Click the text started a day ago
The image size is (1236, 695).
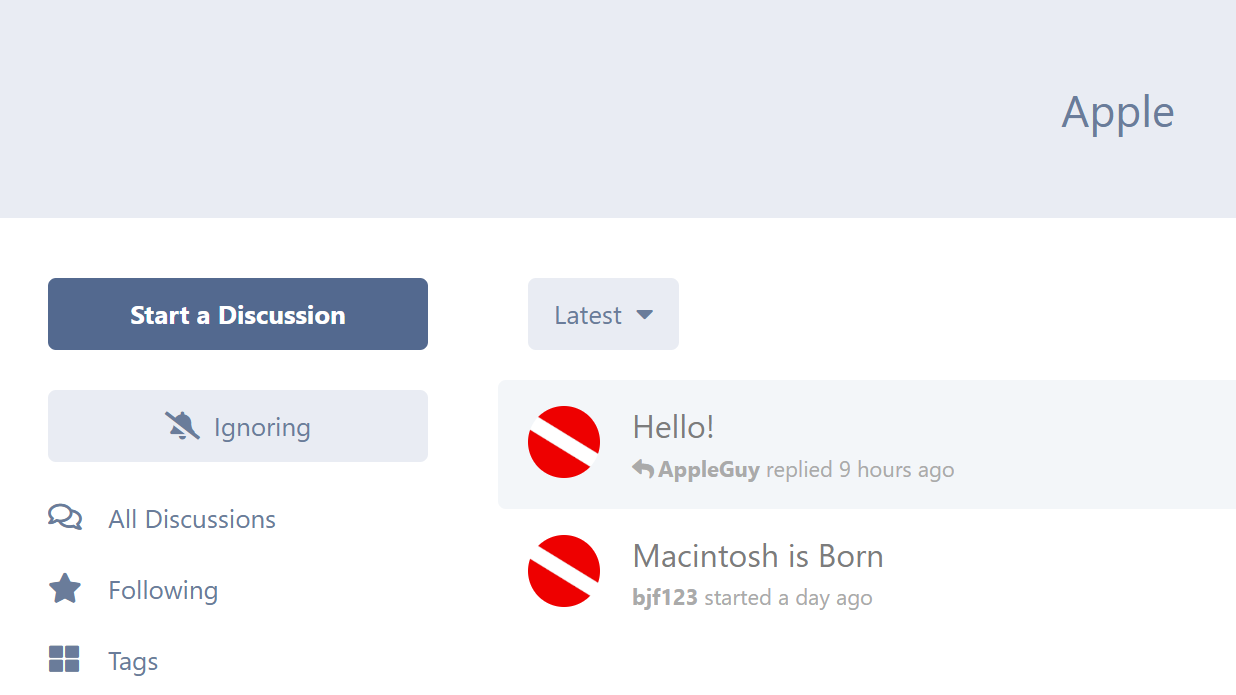pyautogui.click(x=788, y=598)
